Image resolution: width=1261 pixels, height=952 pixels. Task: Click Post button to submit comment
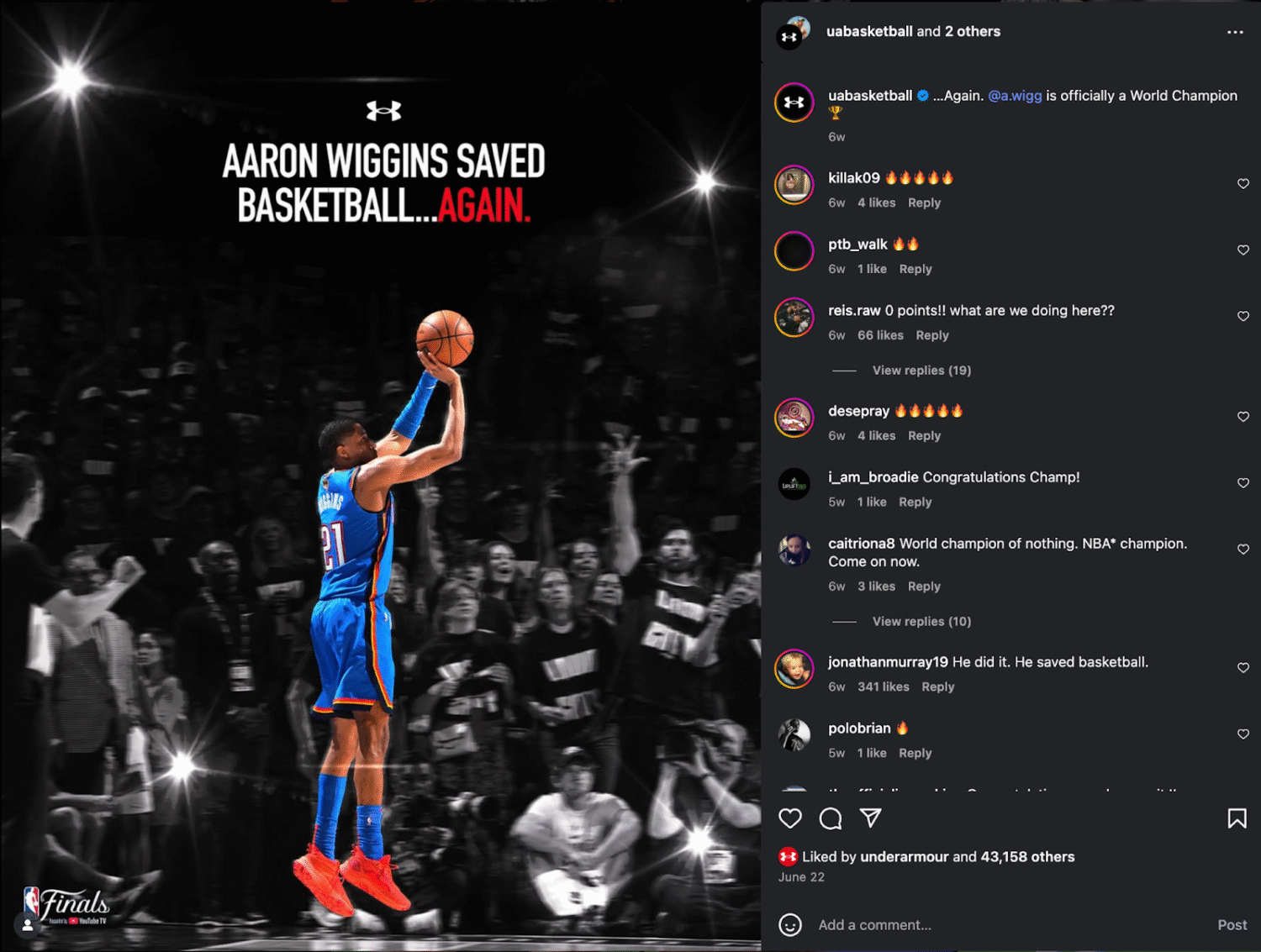pyautogui.click(x=1232, y=925)
